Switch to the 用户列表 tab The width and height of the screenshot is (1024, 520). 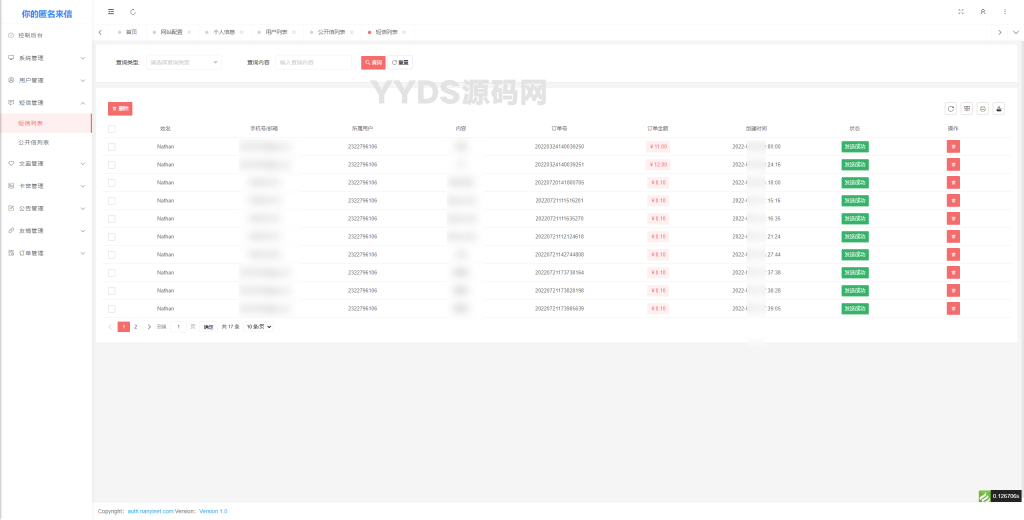276,32
